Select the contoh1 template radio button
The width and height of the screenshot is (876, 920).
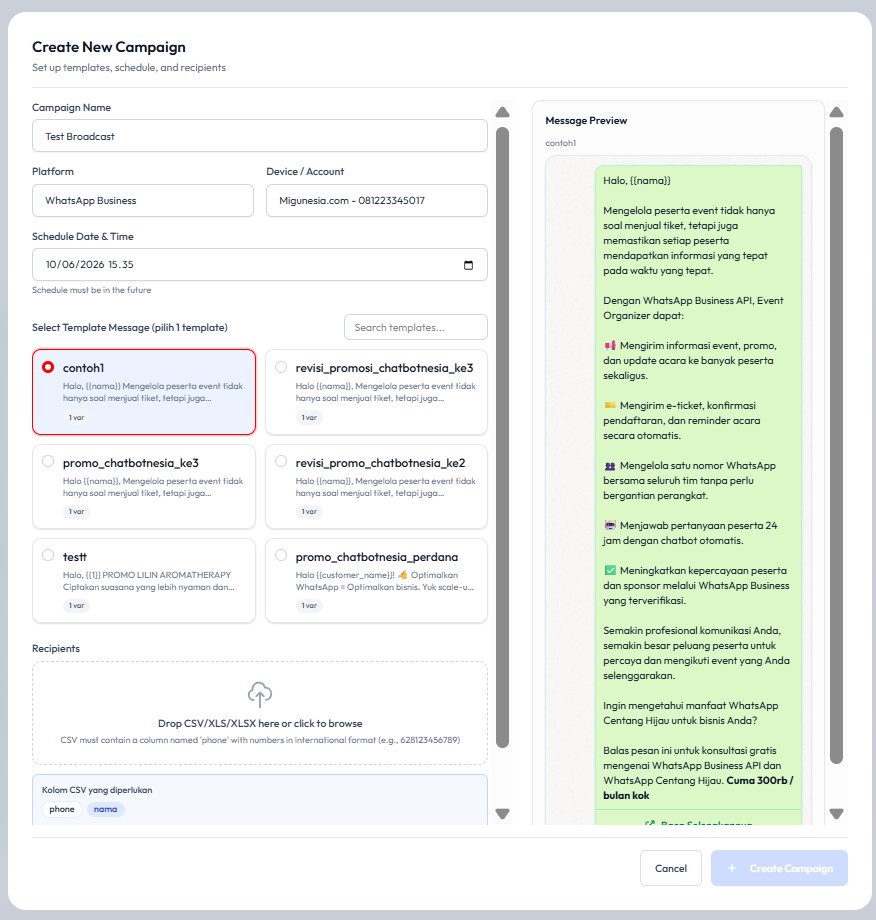48,367
